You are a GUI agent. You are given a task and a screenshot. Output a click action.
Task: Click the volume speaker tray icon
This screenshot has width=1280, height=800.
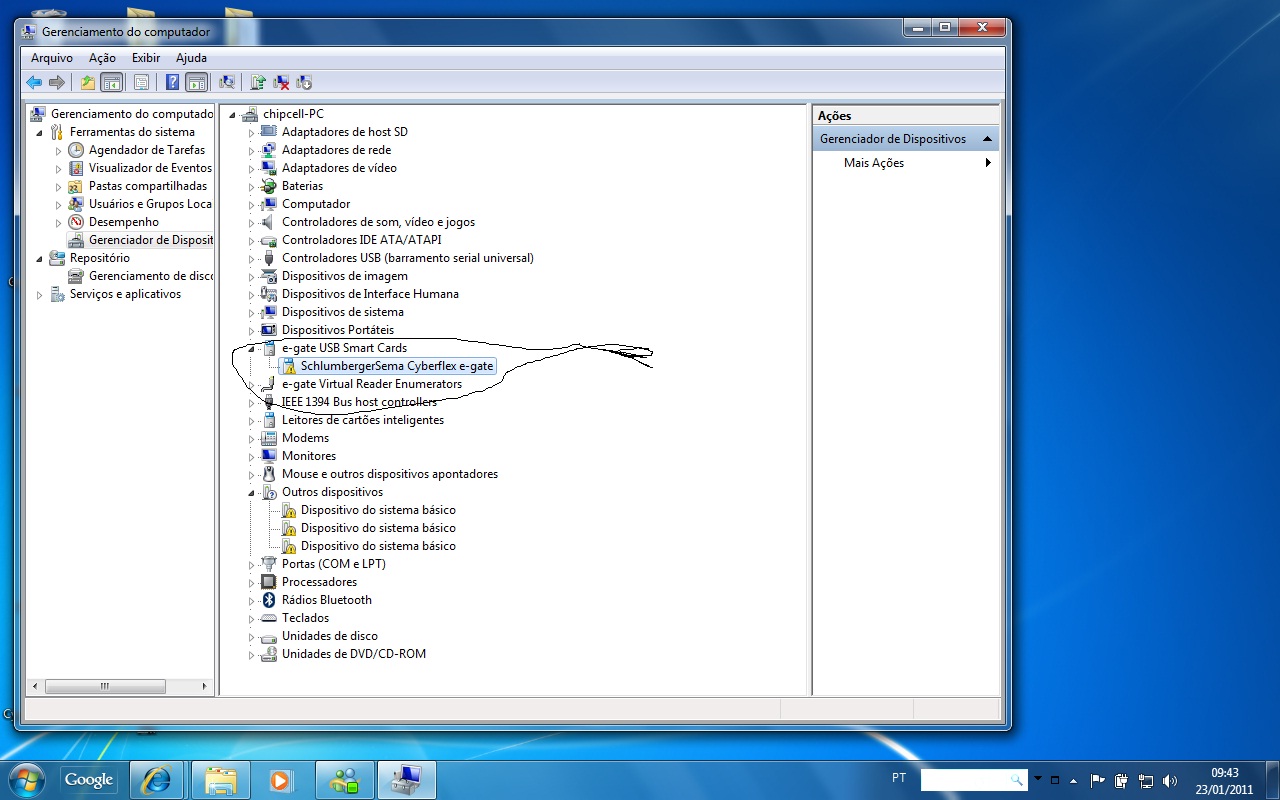point(1171,780)
